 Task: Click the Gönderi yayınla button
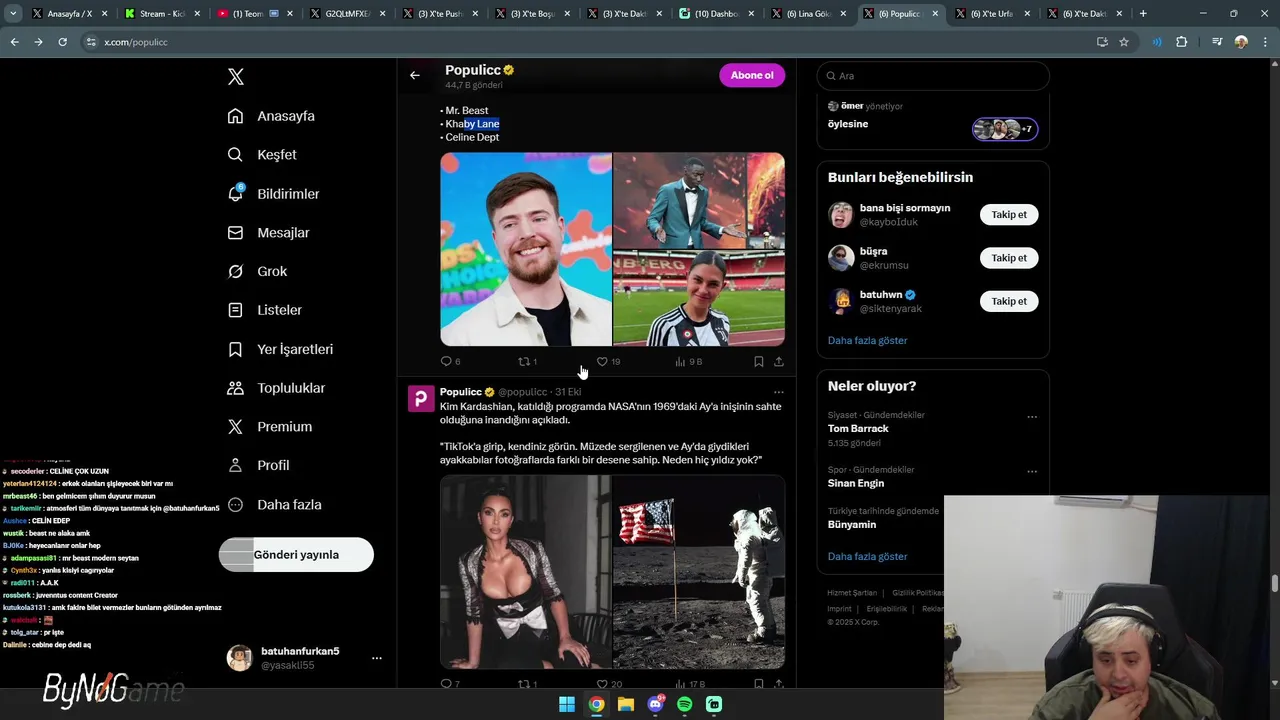[296, 555]
